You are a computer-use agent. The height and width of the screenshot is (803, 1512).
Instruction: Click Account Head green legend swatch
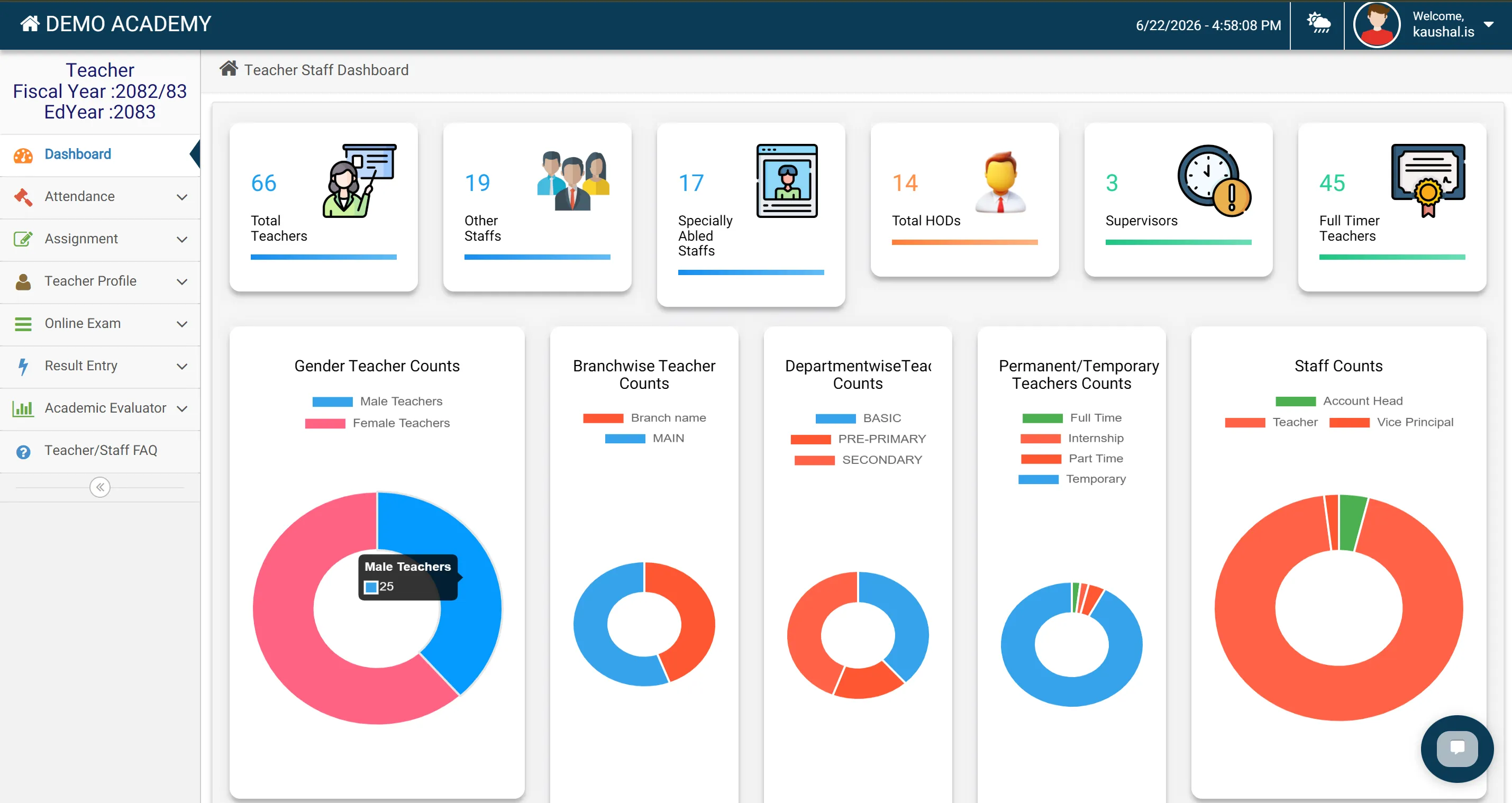pyautogui.click(x=1295, y=401)
